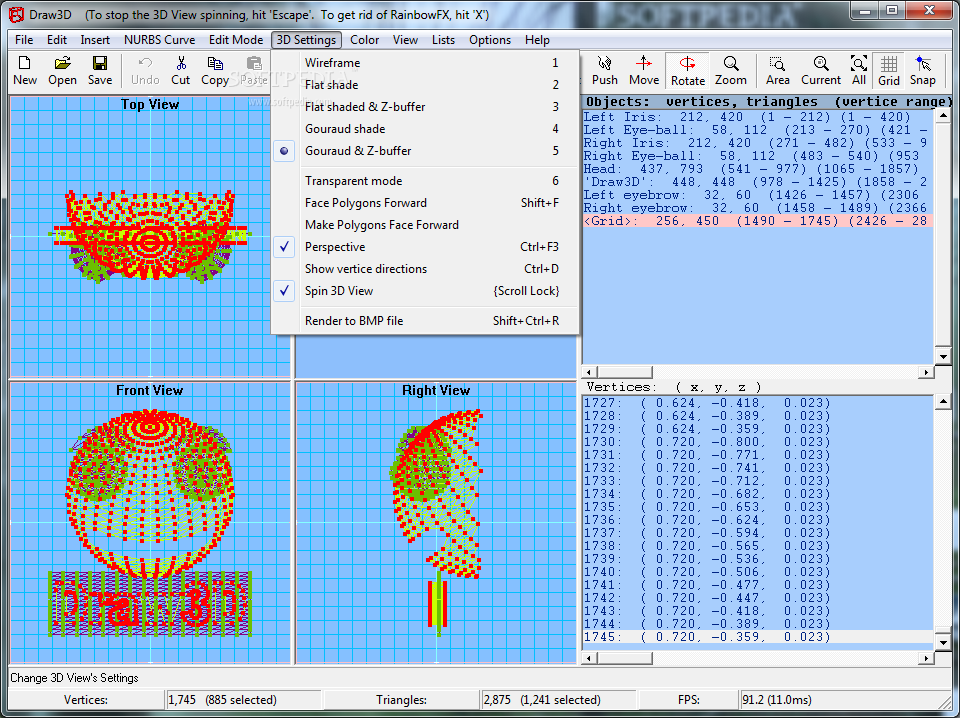Select the highlighted vertex row 1745

(758, 637)
